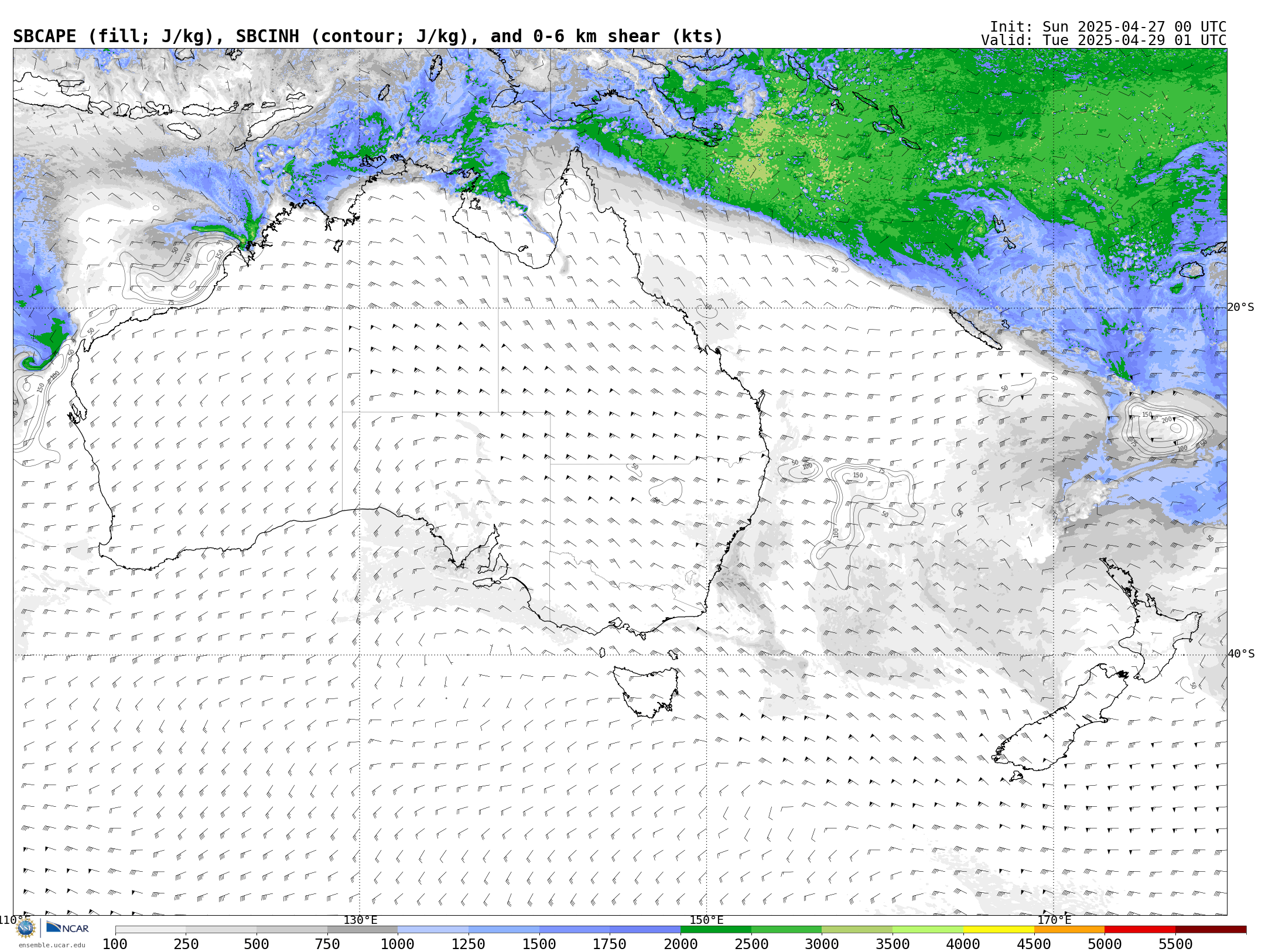The width and height of the screenshot is (1265, 952).
Task: Click the 750 colorbar tick label
Action: (x=327, y=944)
